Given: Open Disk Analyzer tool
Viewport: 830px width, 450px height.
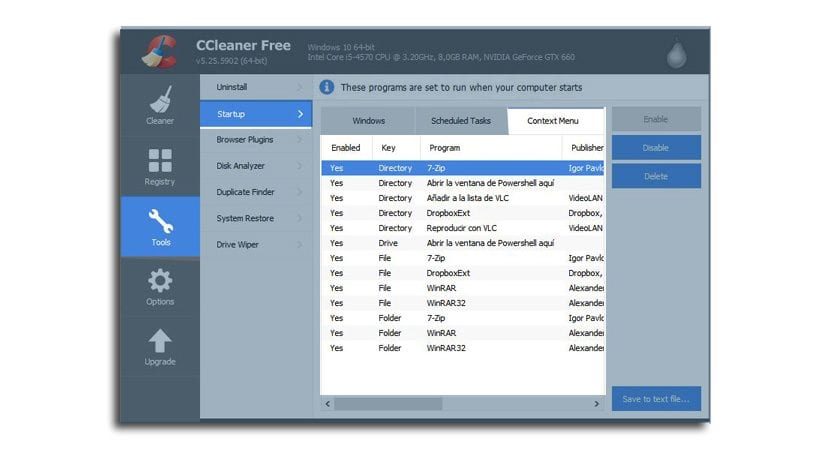Looking at the screenshot, I should pyautogui.click(x=256, y=166).
